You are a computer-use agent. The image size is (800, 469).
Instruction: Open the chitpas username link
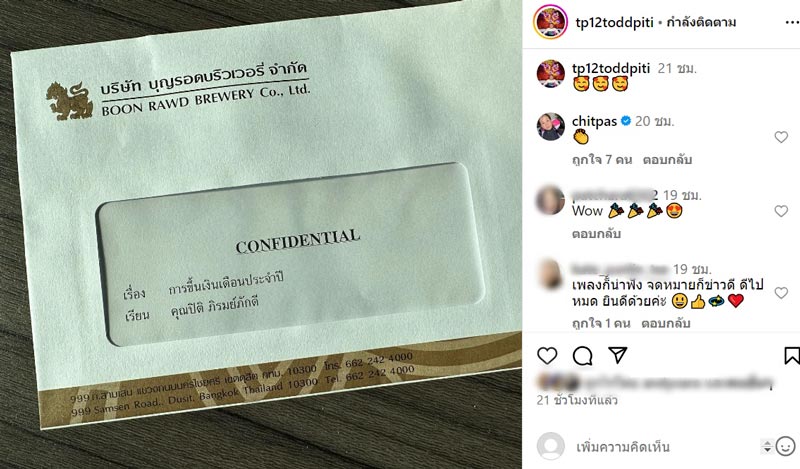[594, 121]
